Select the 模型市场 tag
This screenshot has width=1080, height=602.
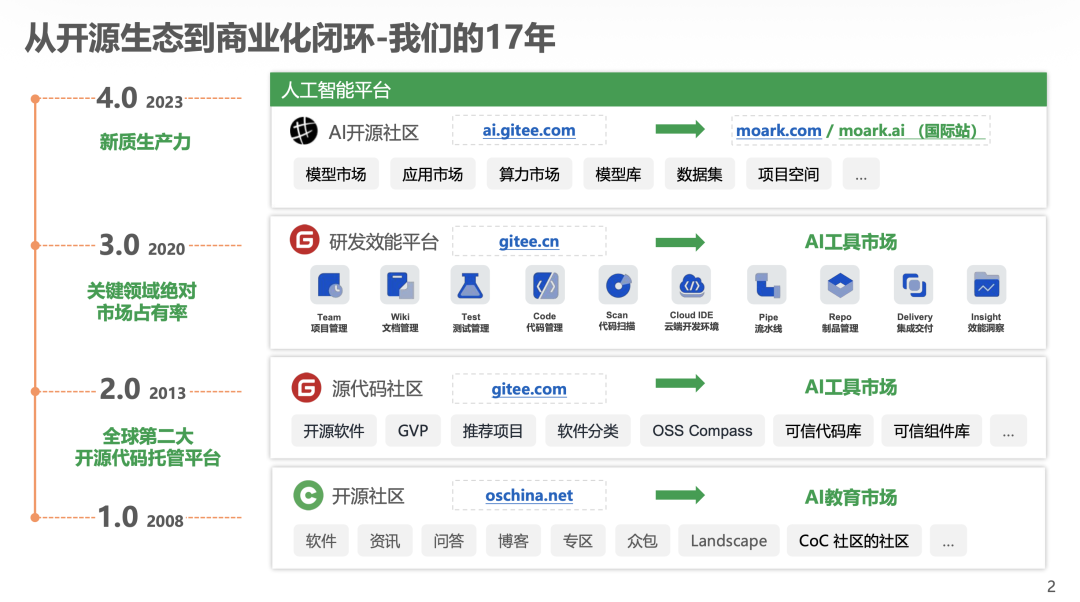pos(336,174)
